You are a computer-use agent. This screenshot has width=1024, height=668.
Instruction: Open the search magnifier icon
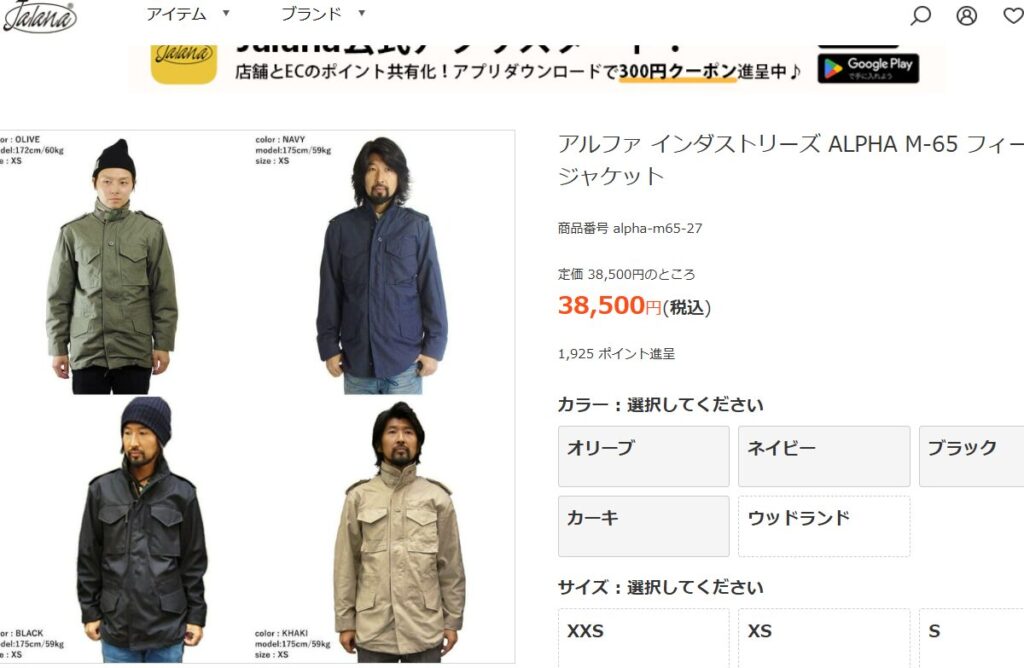pyautogui.click(x=920, y=15)
